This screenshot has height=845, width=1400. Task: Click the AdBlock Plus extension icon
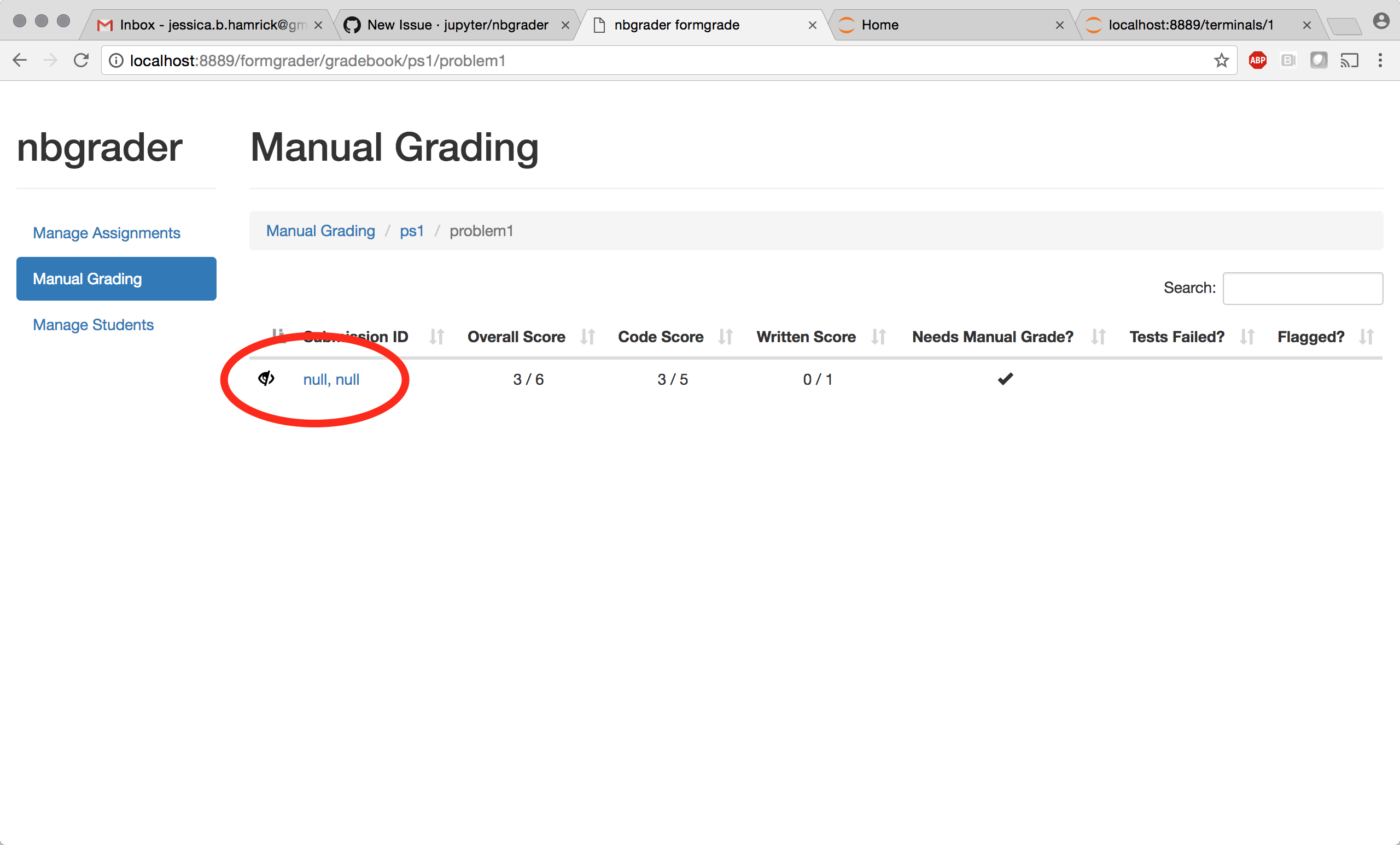(x=1257, y=60)
